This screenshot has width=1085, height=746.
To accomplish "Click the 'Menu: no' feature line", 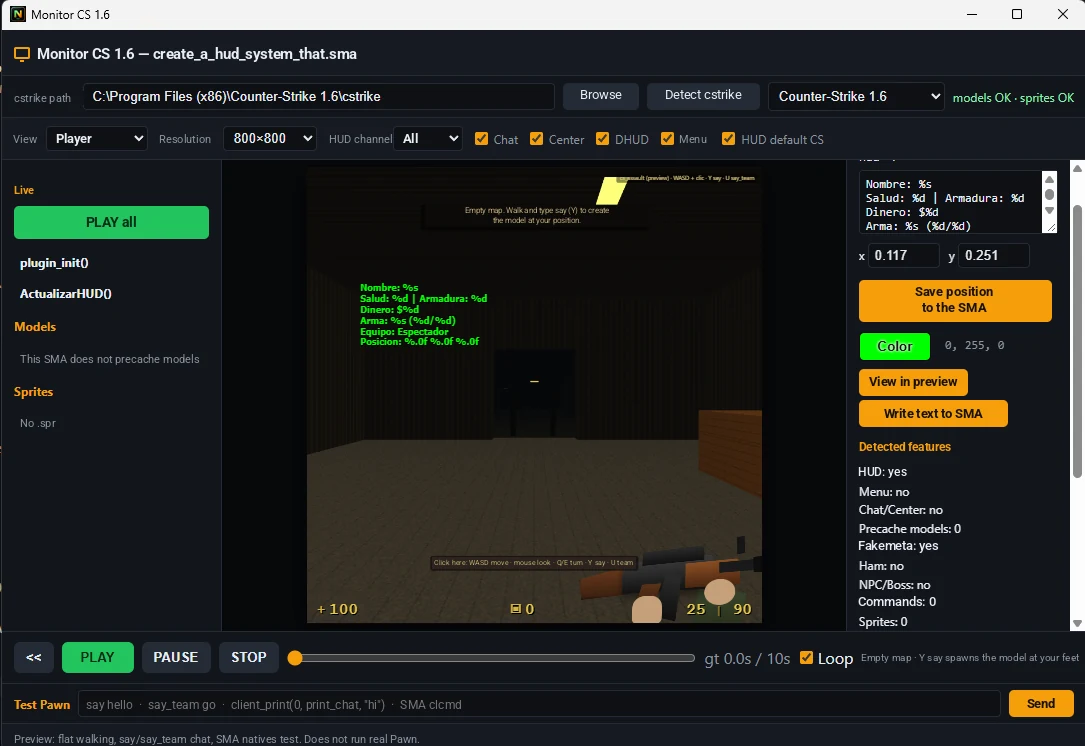I will [884, 492].
